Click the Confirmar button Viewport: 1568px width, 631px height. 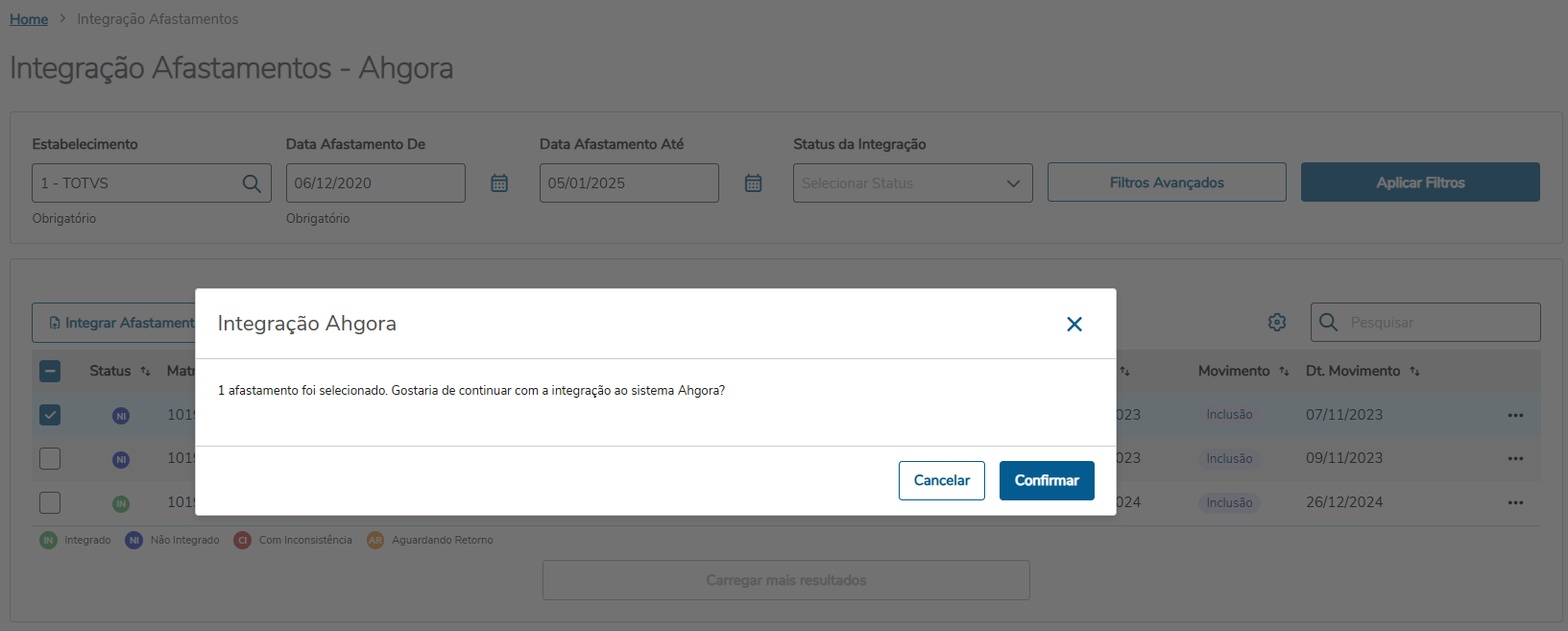pos(1047,480)
